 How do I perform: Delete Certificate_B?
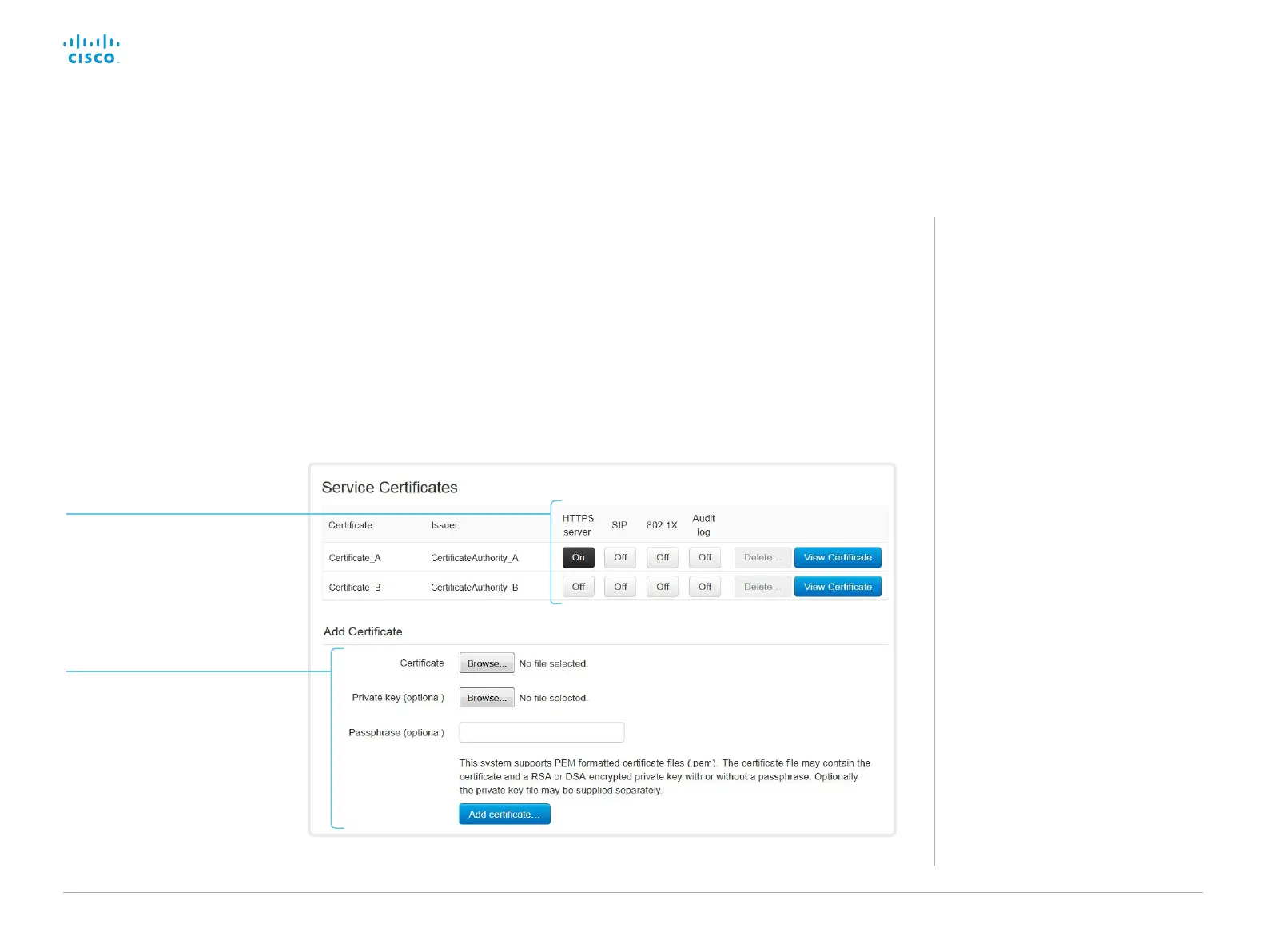(x=762, y=587)
